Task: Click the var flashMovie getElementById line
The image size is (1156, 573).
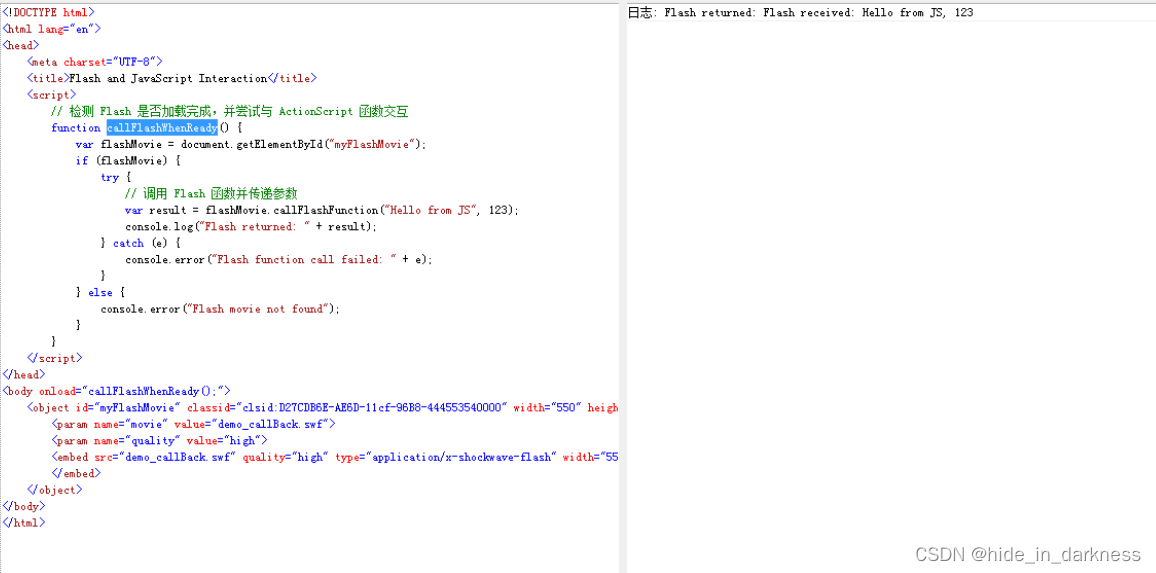Action: tap(251, 144)
